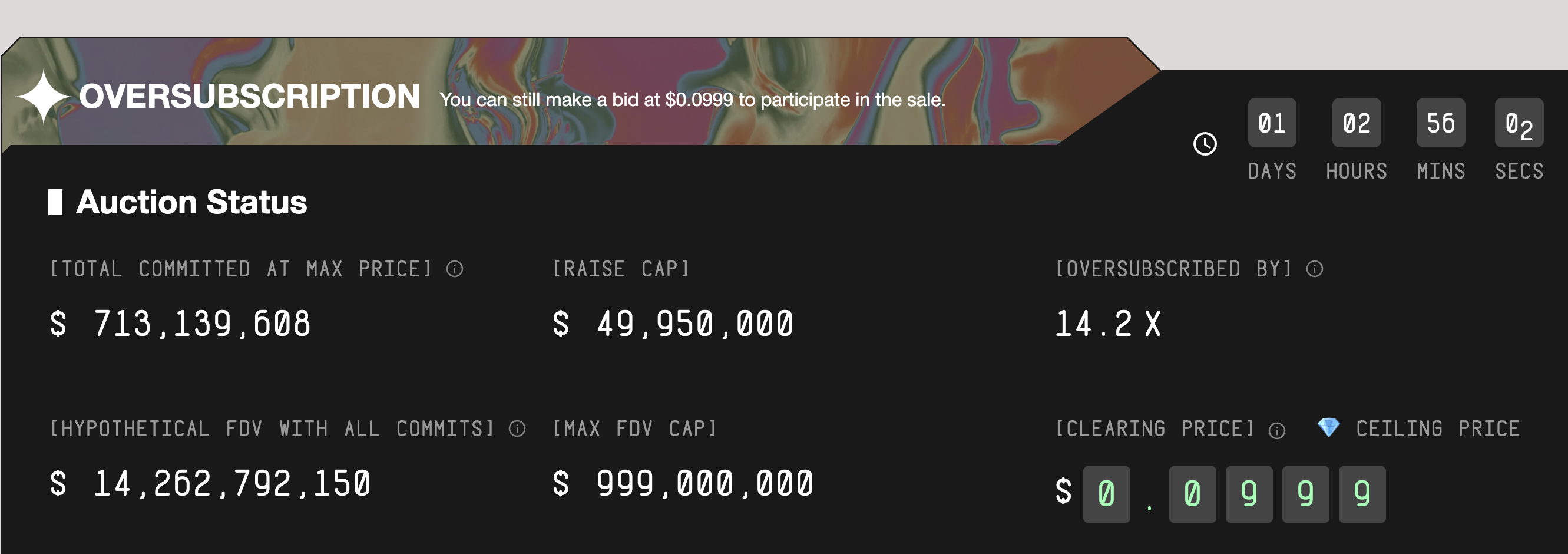The height and width of the screenshot is (554, 1568).
Task: Click the Mins countdown box
Action: point(1440,123)
